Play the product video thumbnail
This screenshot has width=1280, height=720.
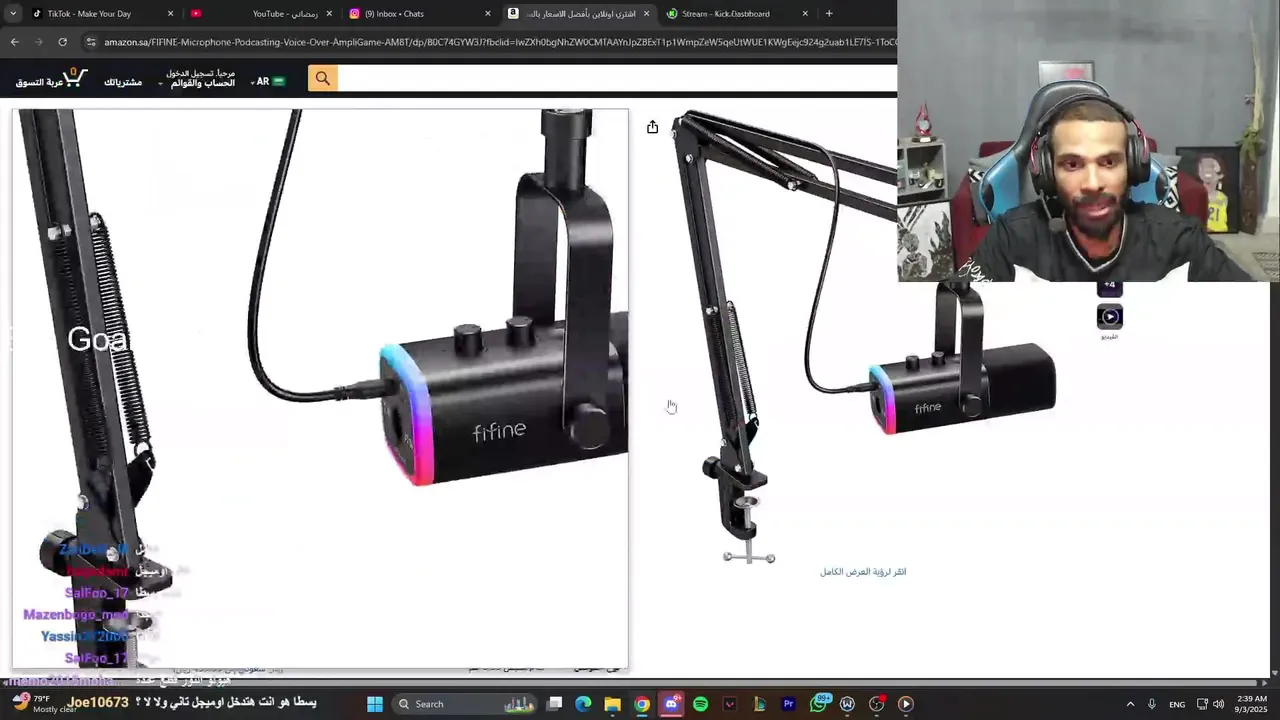point(1110,317)
